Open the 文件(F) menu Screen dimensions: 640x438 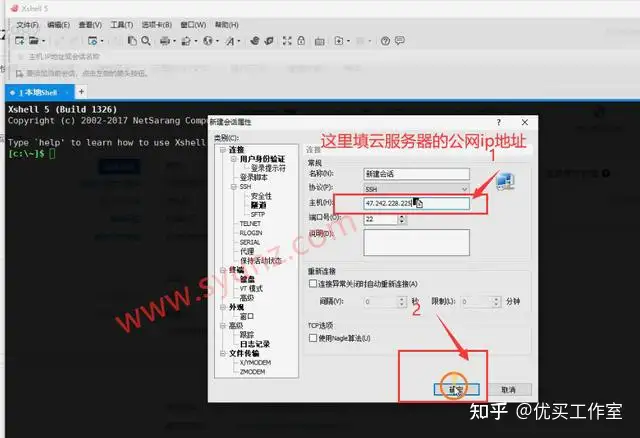[x=27, y=25]
